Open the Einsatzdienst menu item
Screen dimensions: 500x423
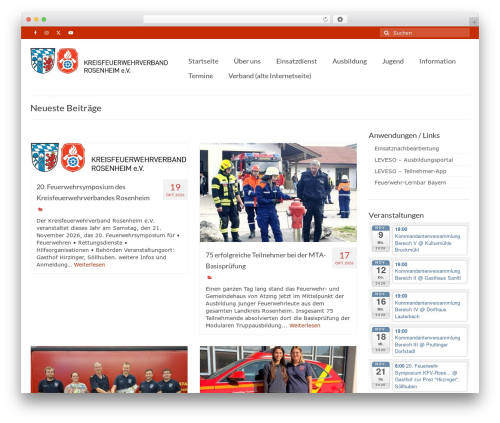(x=296, y=61)
